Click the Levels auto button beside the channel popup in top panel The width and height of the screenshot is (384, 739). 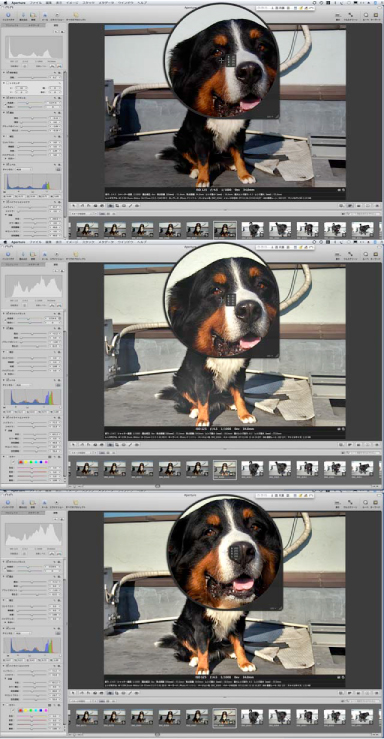click(x=58, y=169)
